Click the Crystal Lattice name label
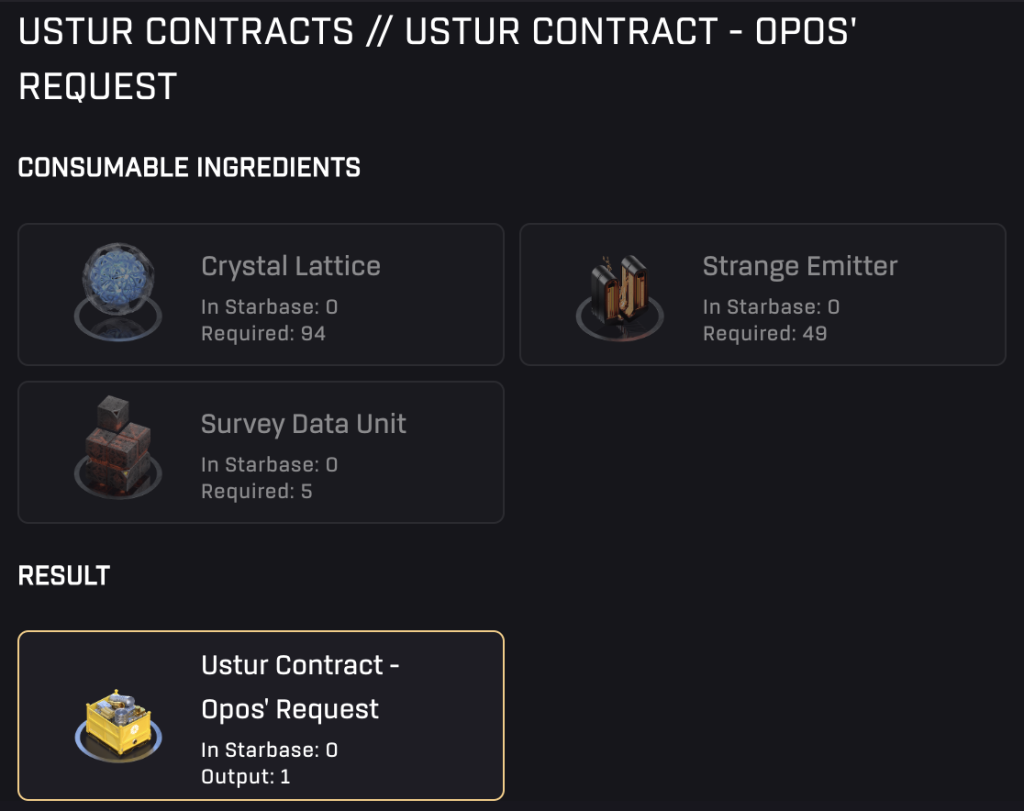 (291, 266)
